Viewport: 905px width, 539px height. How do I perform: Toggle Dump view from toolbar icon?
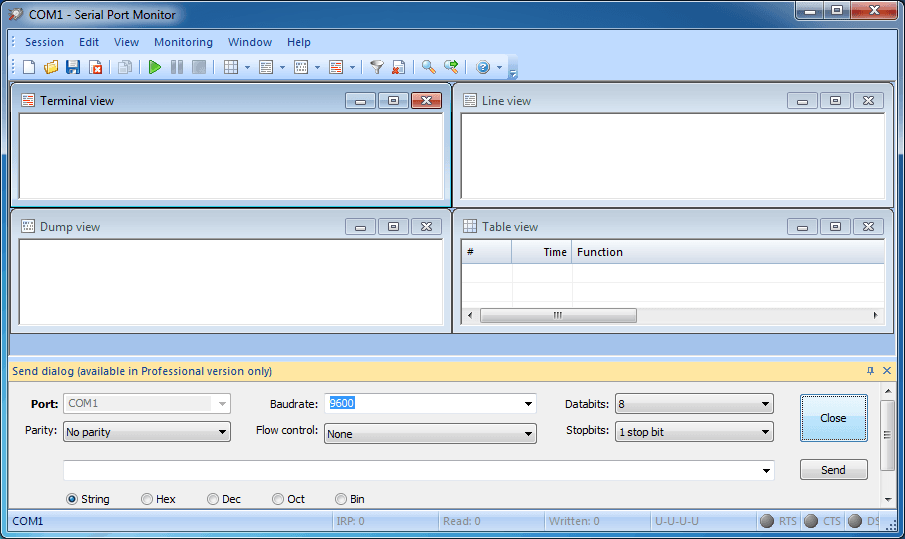(301, 67)
